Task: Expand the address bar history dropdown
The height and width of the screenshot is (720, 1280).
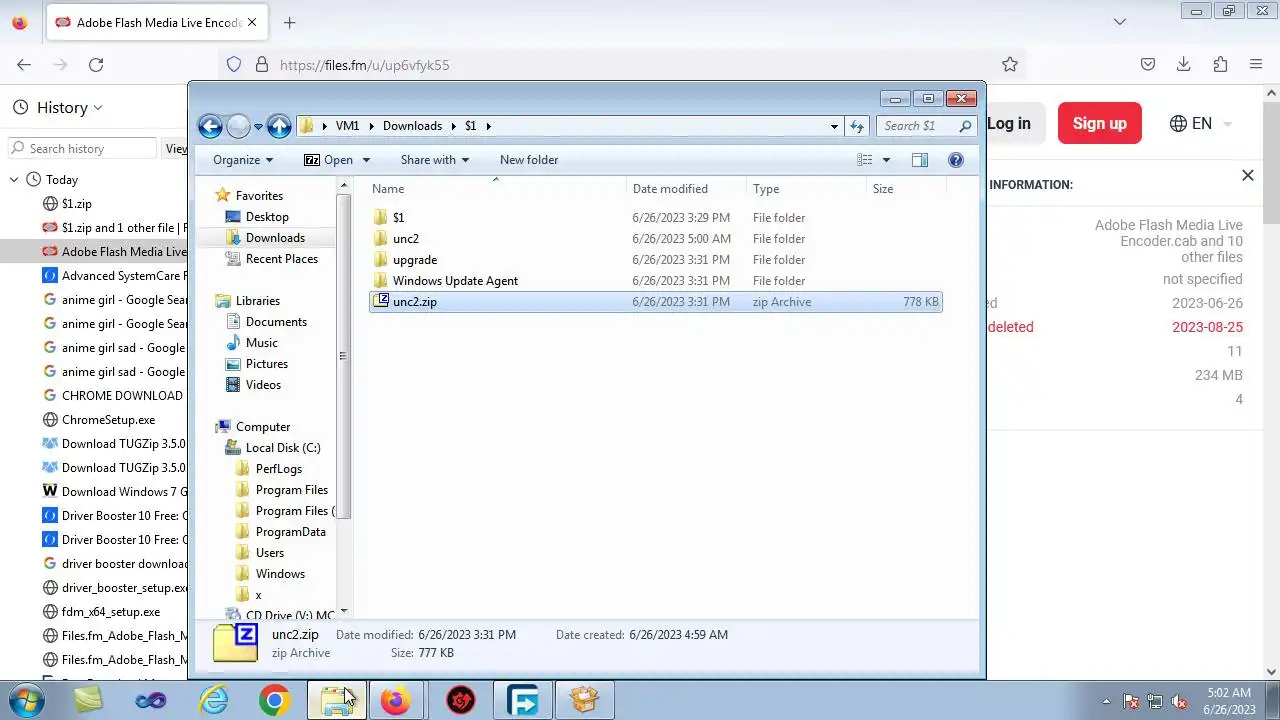Action: 834,126
